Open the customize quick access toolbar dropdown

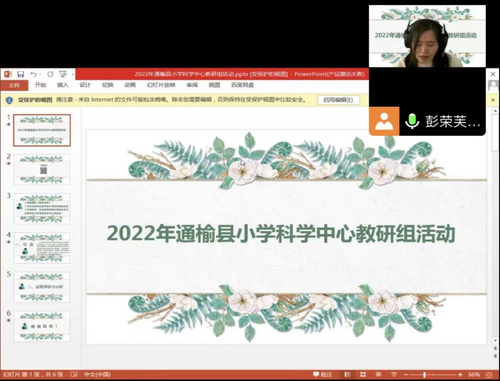click(72, 74)
